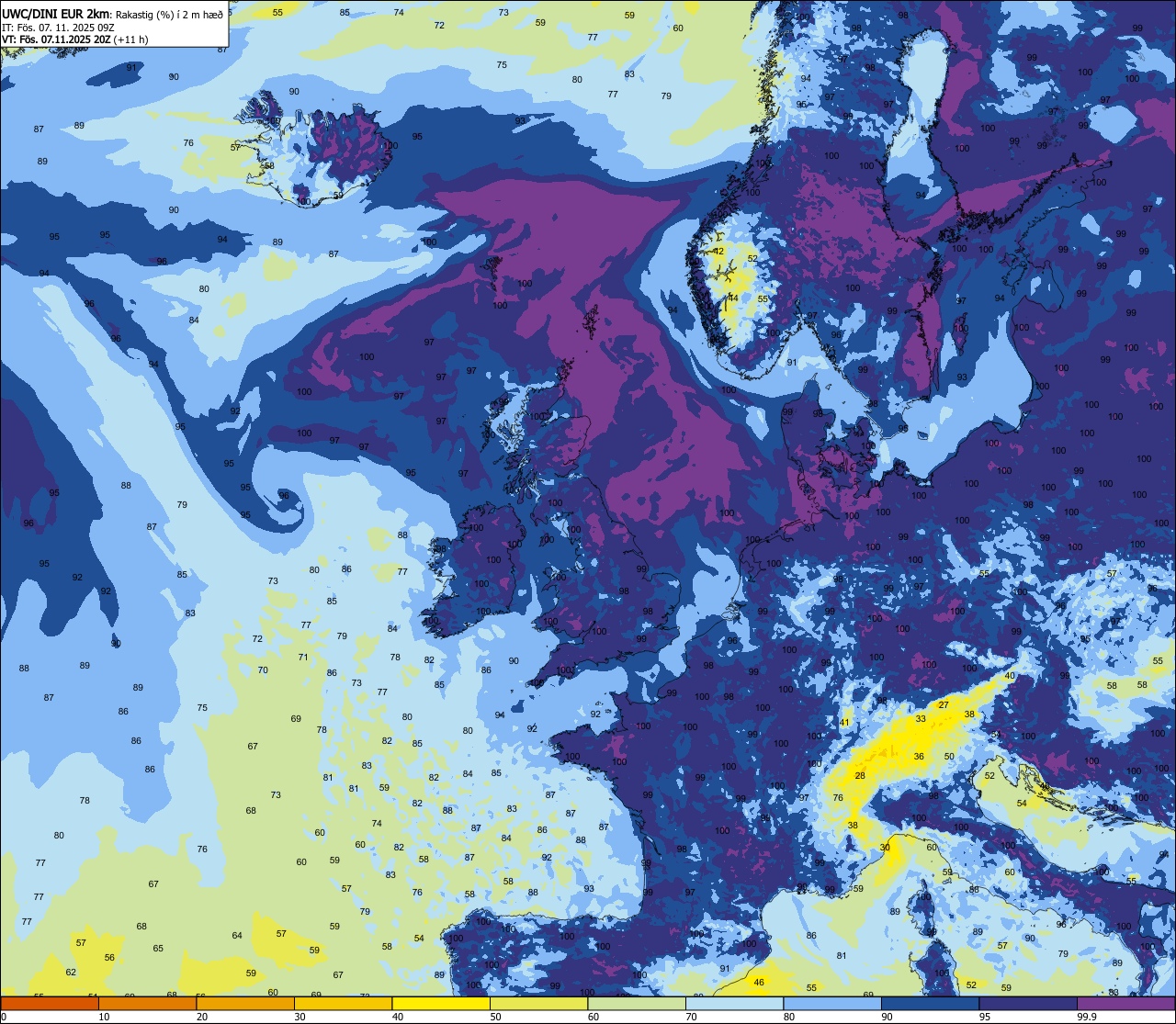Click the '46' value near bottom edge
The image size is (1176, 1024).
(759, 983)
